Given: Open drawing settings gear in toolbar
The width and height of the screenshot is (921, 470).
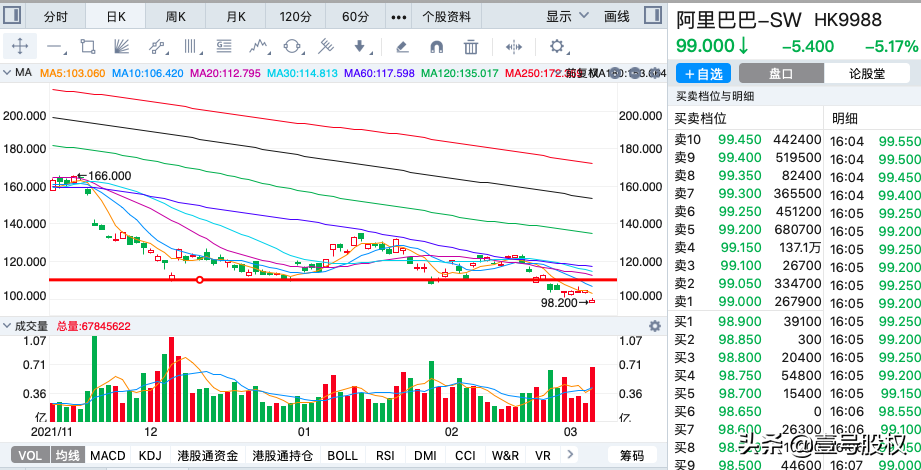Looking at the screenshot, I should tap(556, 46).
